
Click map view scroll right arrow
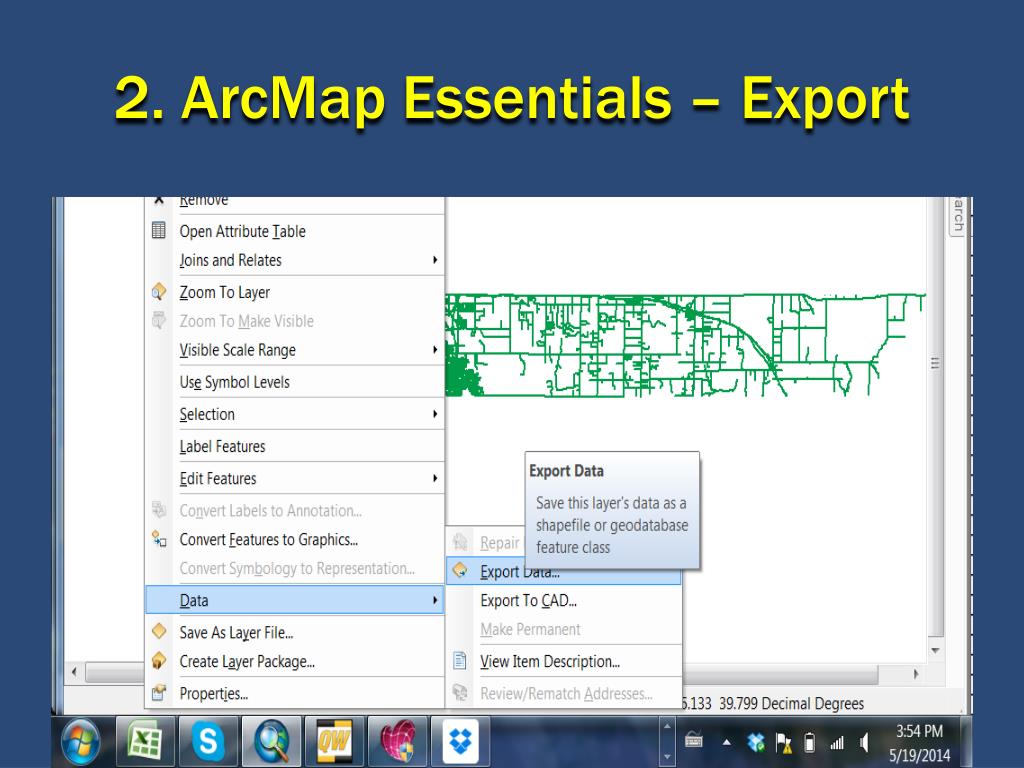[x=916, y=673]
